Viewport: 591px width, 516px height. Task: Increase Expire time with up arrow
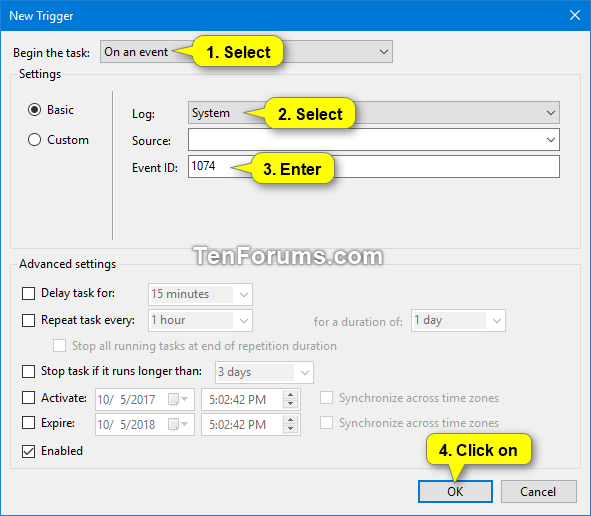click(290, 420)
